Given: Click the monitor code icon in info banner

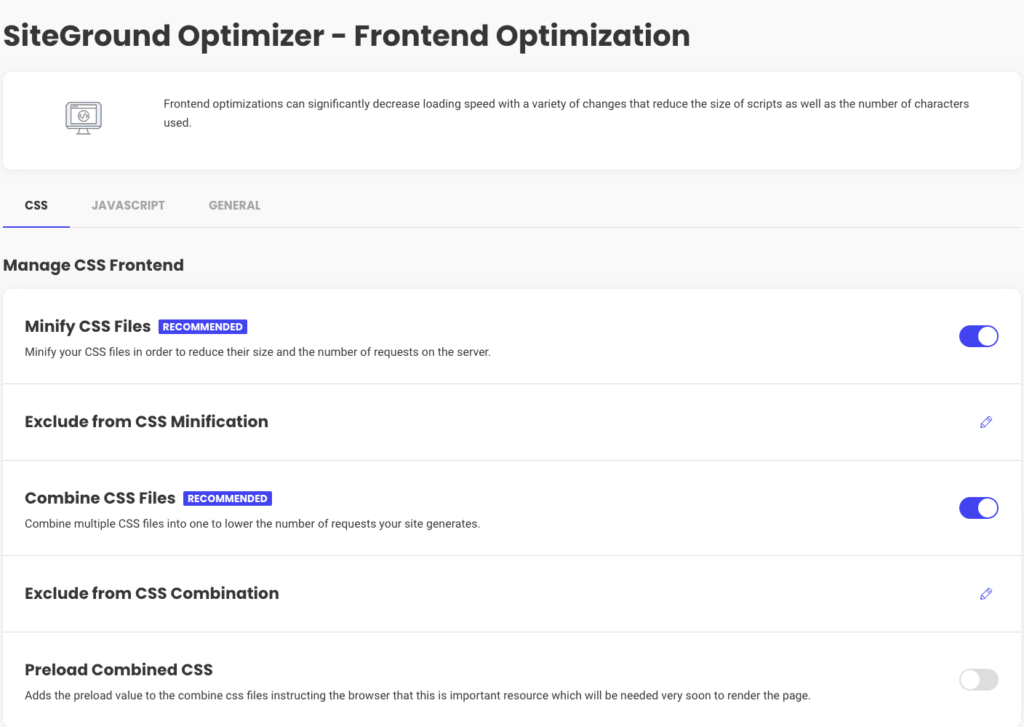Looking at the screenshot, I should coord(84,118).
